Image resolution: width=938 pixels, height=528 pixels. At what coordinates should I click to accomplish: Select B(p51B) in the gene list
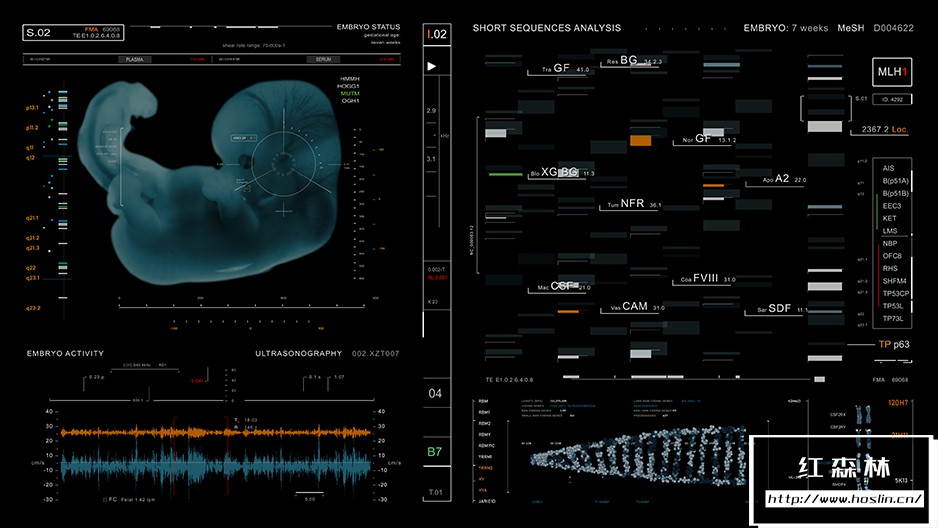(x=896, y=193)
